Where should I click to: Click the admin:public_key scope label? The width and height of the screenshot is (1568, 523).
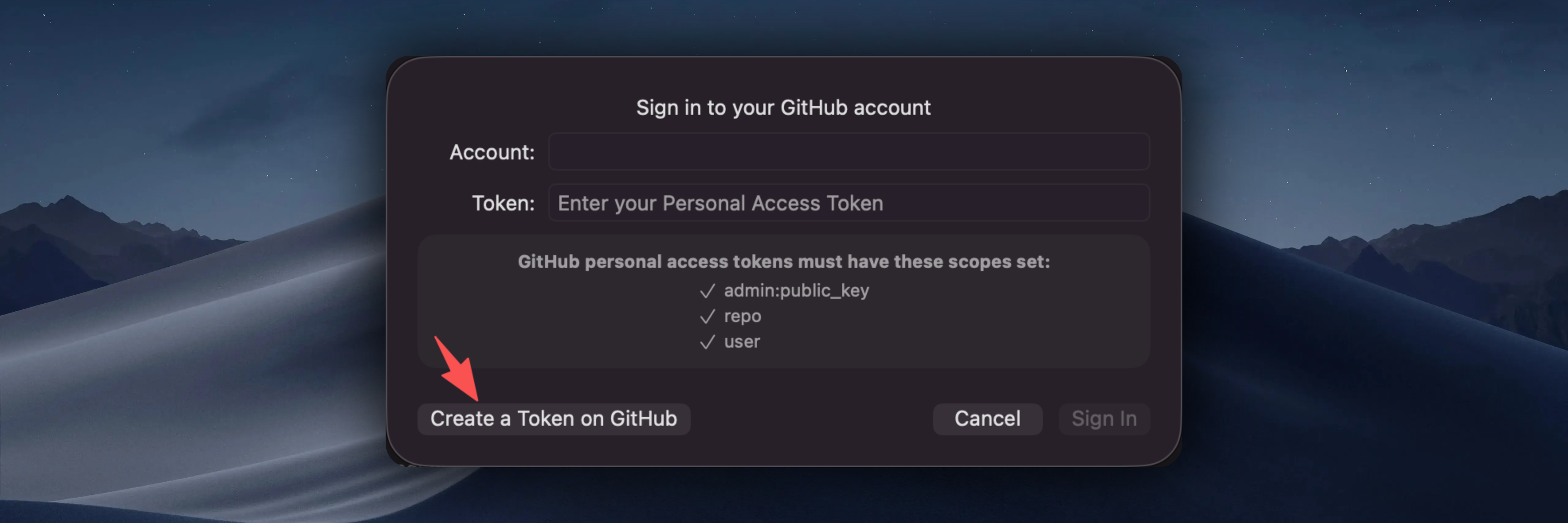click(796, 291)
